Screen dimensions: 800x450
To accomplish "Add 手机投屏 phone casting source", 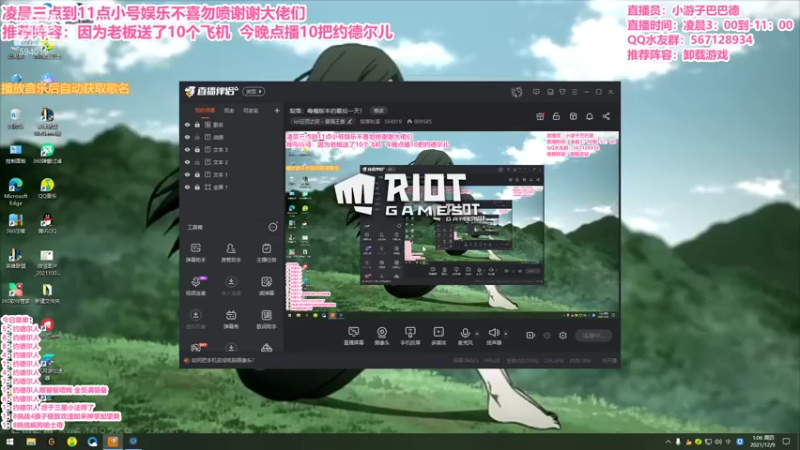I will coord(410,336).
